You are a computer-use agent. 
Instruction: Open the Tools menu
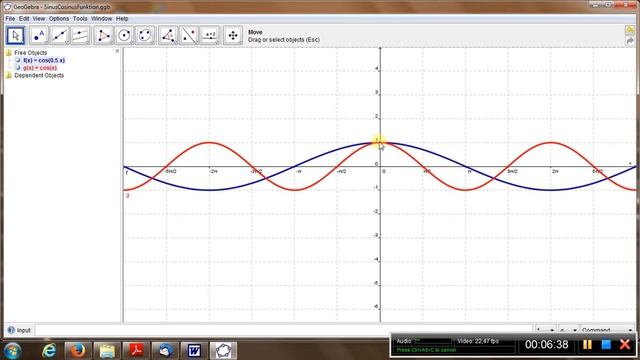pyautogui.click(x=80, y=19)
